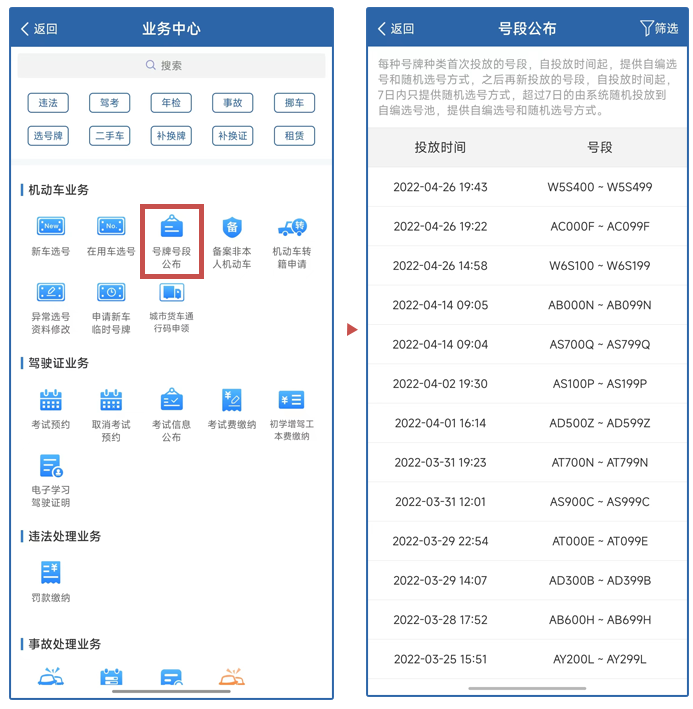Viewport: 693px width, 709px height.
Task: Click the 违法处理业务 section heading
Action: pyautogui.click(x=65, y=536)
